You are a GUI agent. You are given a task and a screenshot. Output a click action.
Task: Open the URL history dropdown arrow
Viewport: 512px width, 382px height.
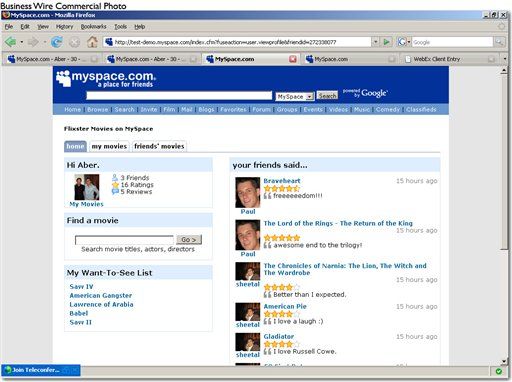376,42
